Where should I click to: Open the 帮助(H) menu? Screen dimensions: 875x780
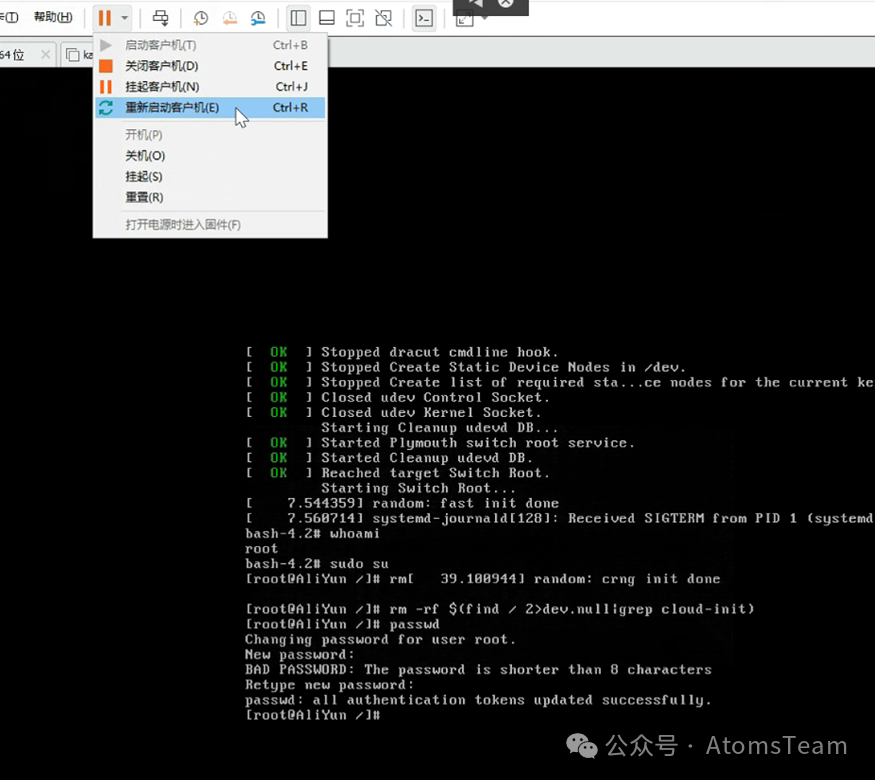point(53,17)
